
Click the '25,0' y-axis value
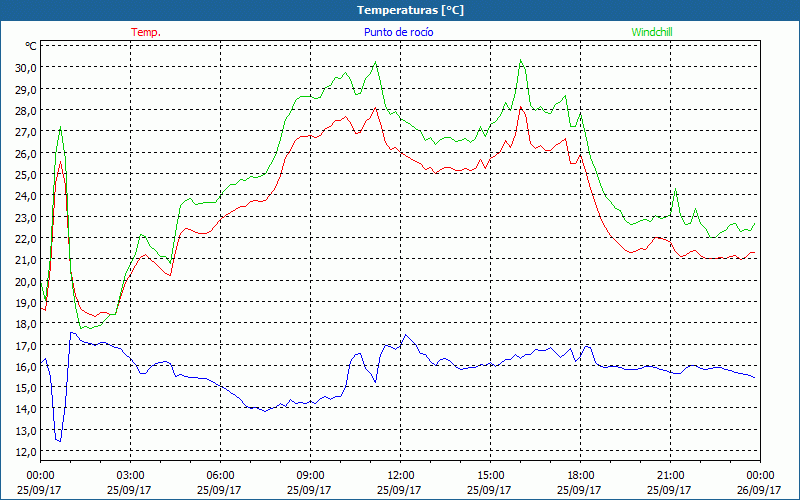(27, 174)
